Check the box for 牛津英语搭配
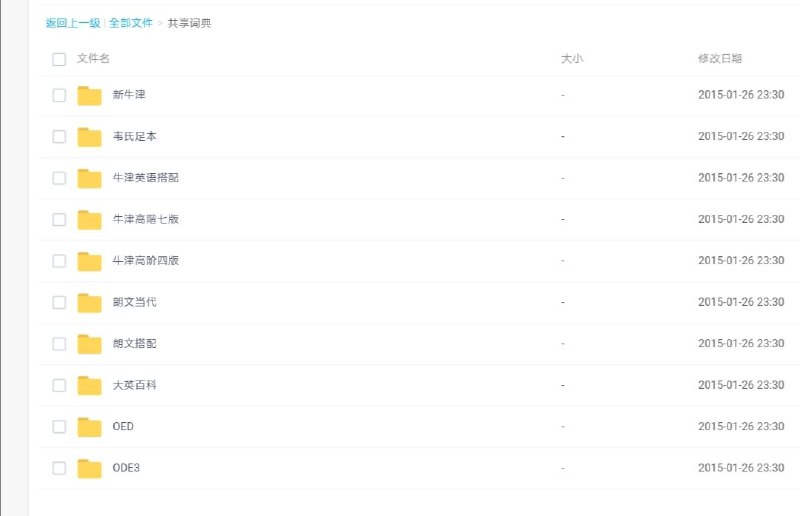800x516 pixels. point(59,178)
